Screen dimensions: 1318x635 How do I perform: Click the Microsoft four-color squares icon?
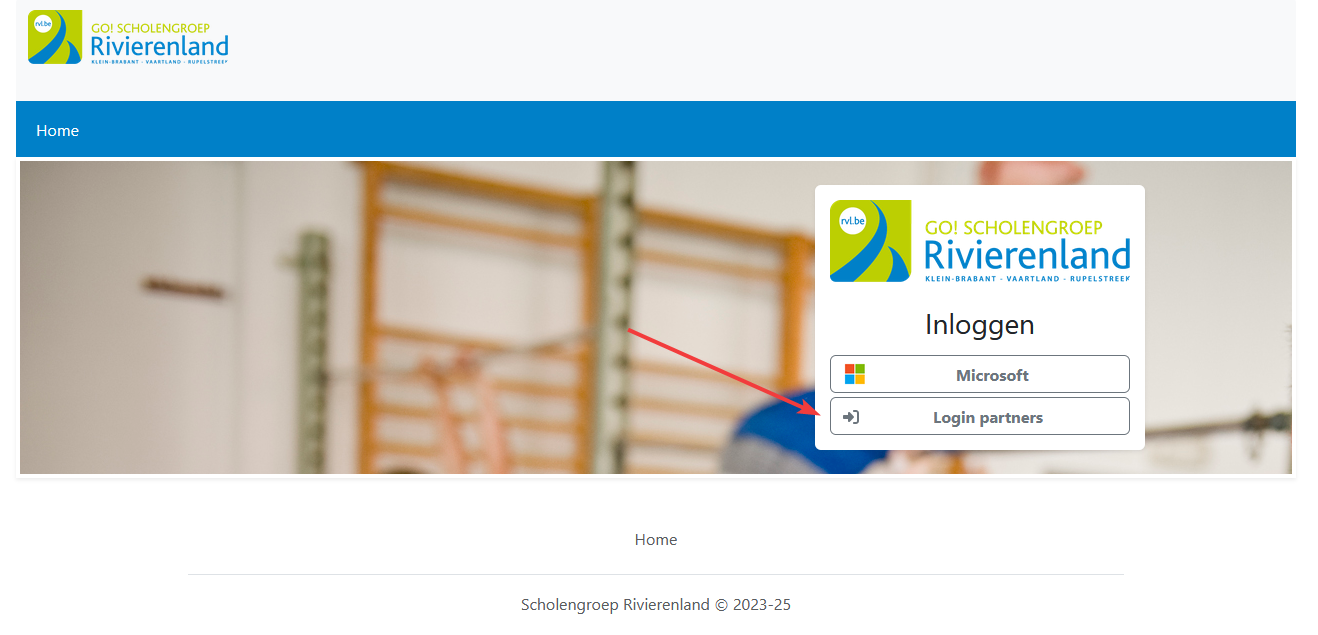[x=854, y=375]
